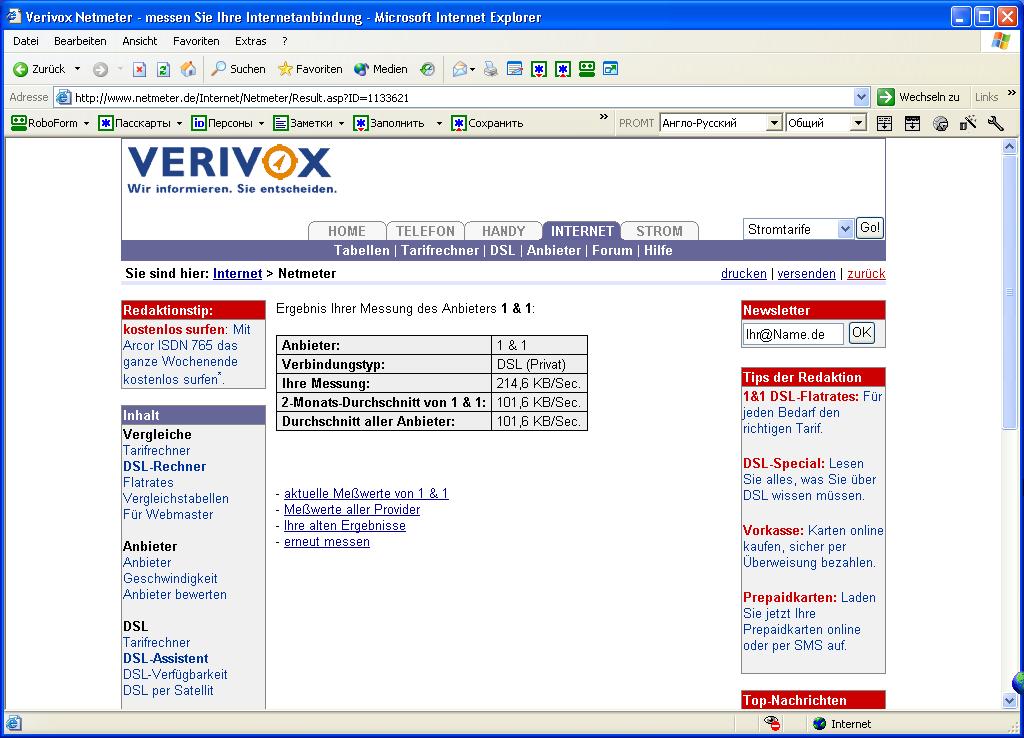This screenshot has height=738, width=1024.
Task: Open Suchen search with magnifier icon
Action: (x=239, y=69)
